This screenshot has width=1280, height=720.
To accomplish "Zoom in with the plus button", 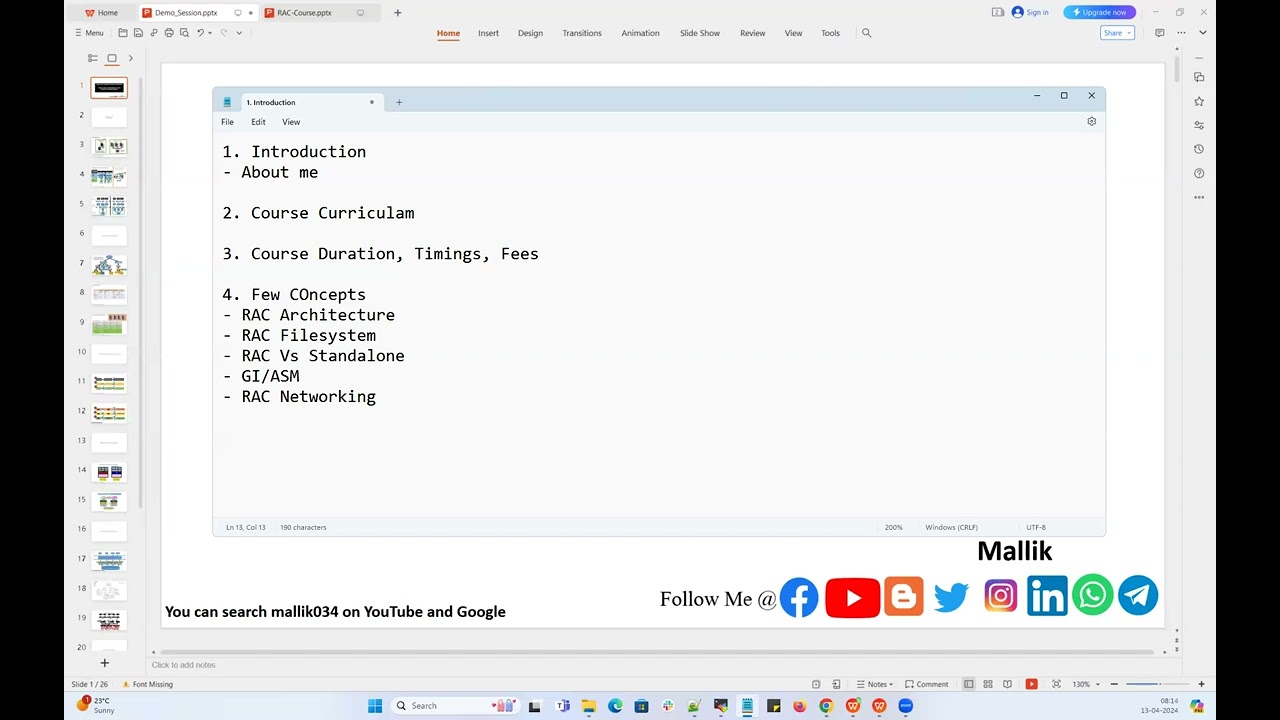I will (x=1201, y=684).
